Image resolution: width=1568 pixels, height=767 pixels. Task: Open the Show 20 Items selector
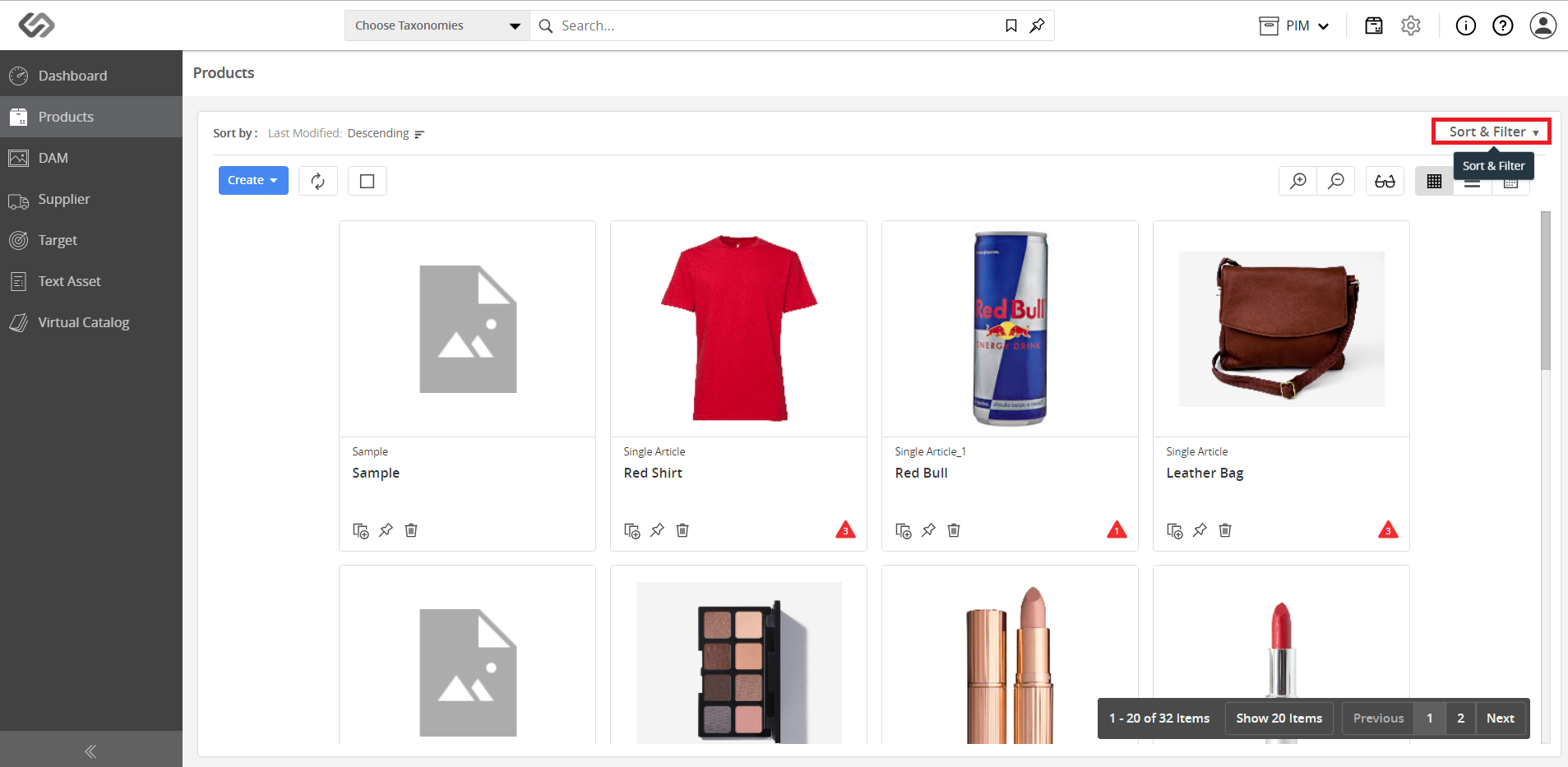pyautogui.click(x=1279, y=718)
